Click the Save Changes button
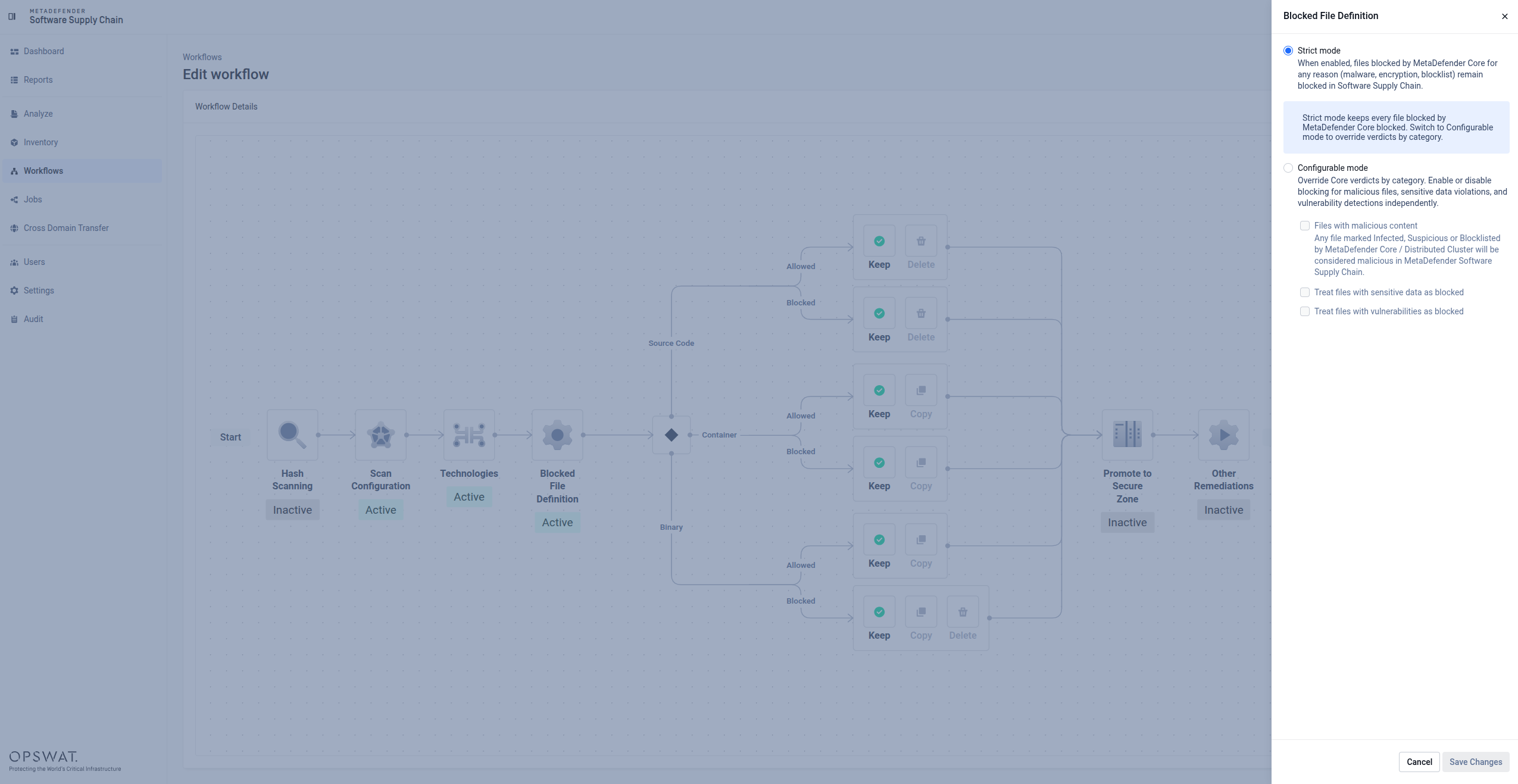 [x=1476, y=762]
